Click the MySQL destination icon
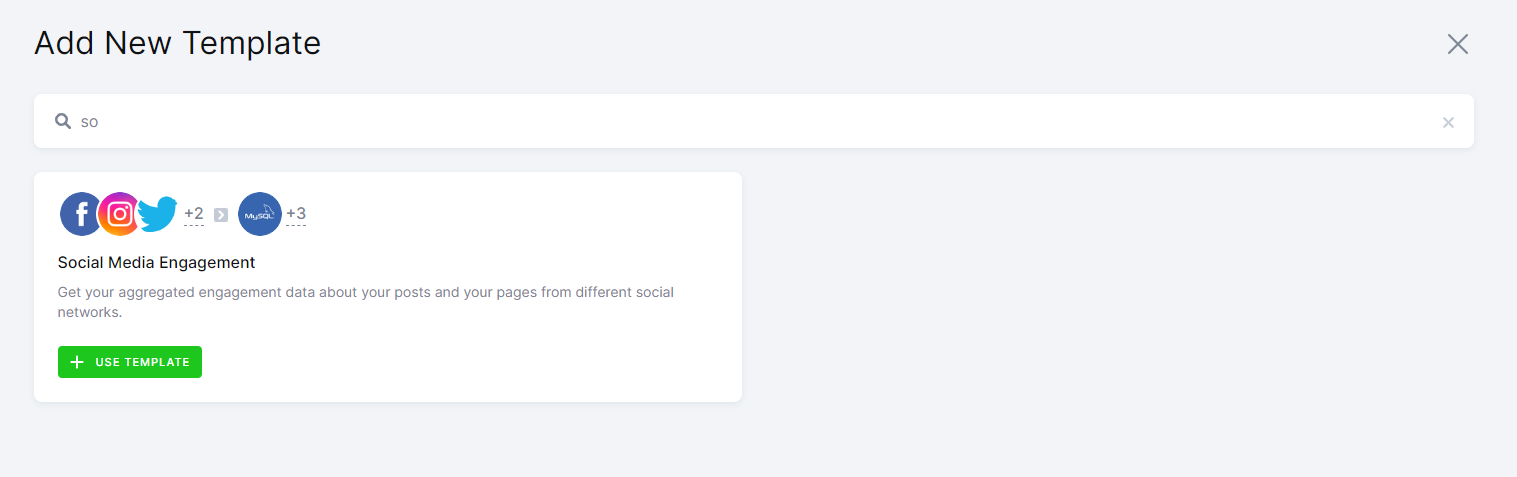1517x477 pixels. tap(260, 214)
